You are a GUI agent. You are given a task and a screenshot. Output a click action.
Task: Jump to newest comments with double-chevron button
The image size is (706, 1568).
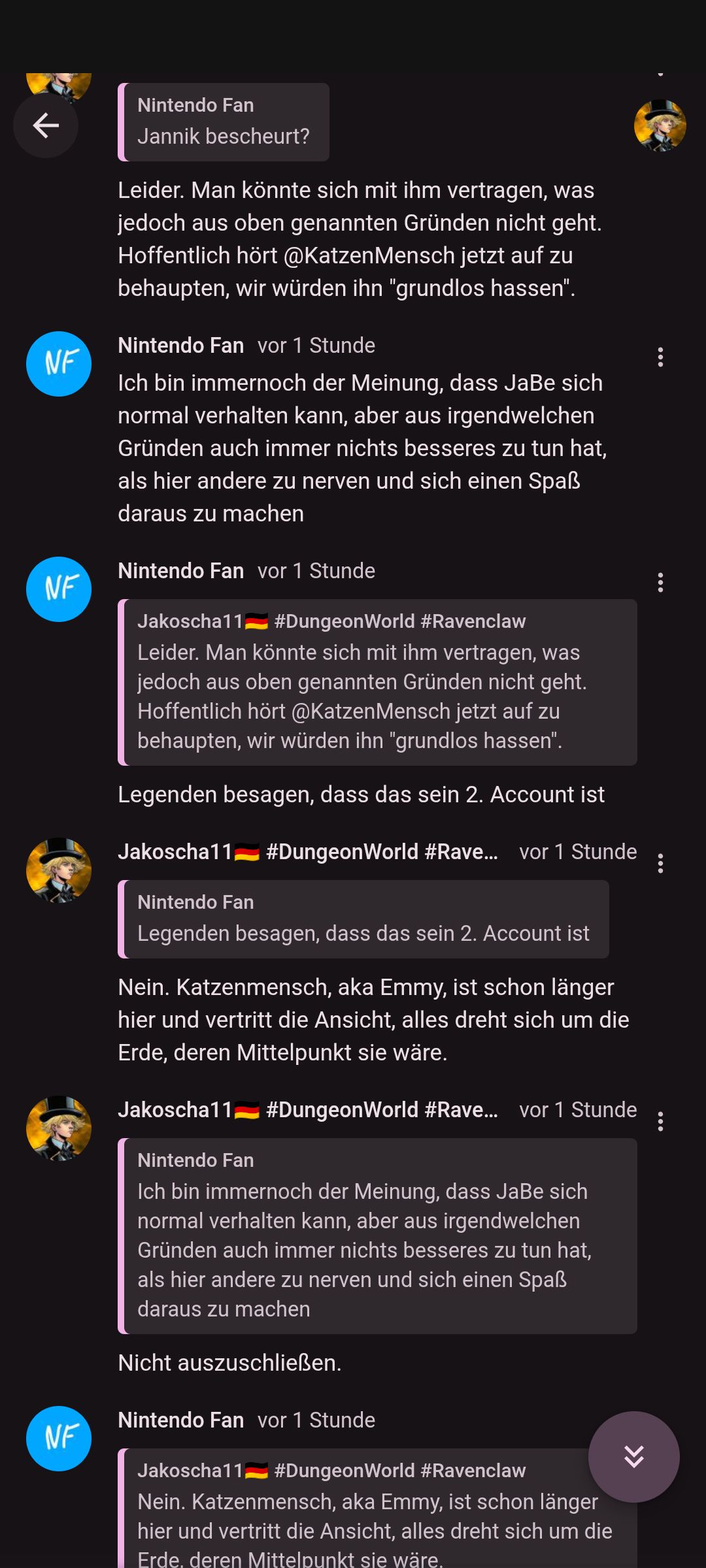click(633, 1456)
